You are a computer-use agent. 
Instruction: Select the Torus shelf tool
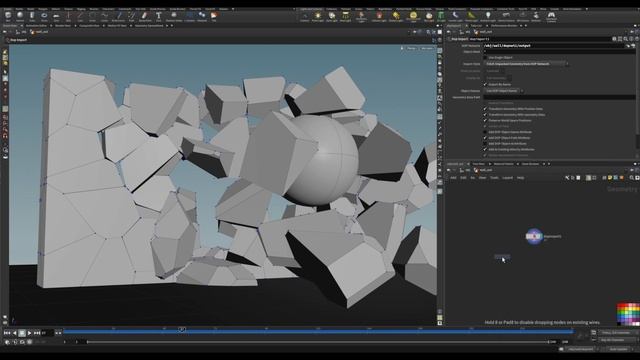click(x=44, y=16)
